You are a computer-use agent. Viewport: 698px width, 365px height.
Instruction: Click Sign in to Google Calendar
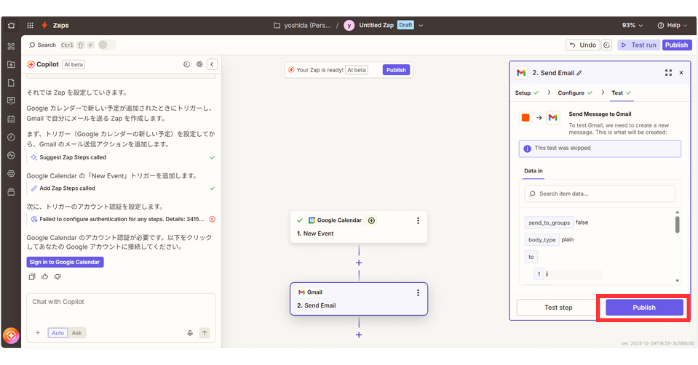pos(65,262)
